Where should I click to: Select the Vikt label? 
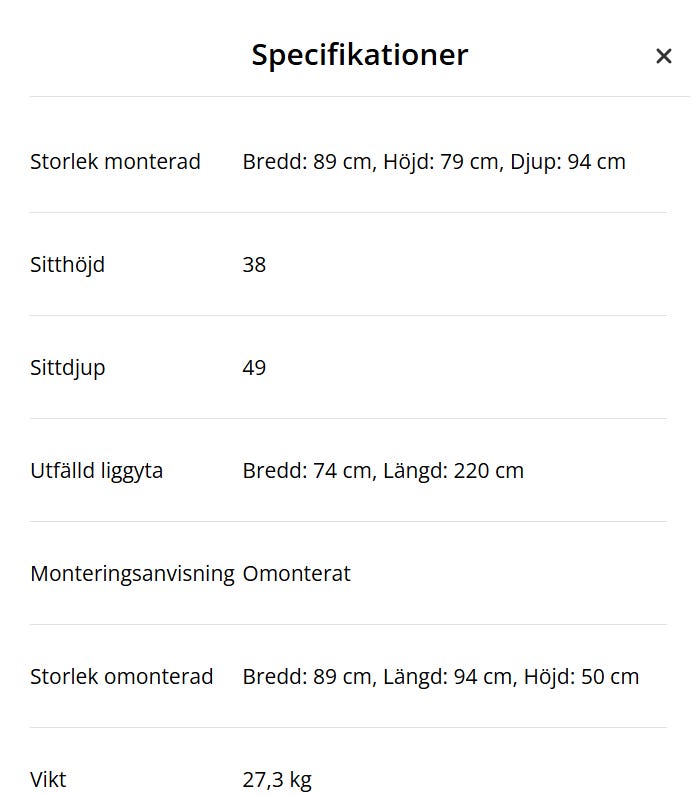48,779
